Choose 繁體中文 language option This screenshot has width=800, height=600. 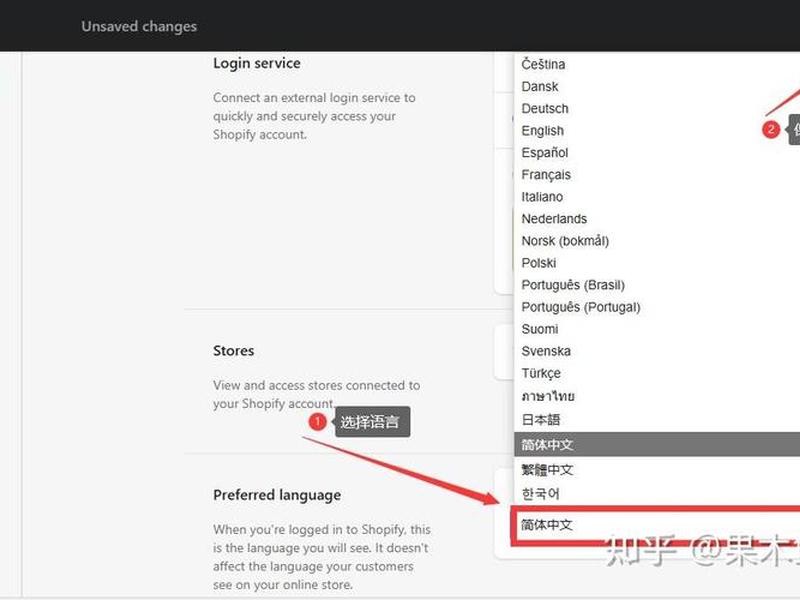point(657,469)
